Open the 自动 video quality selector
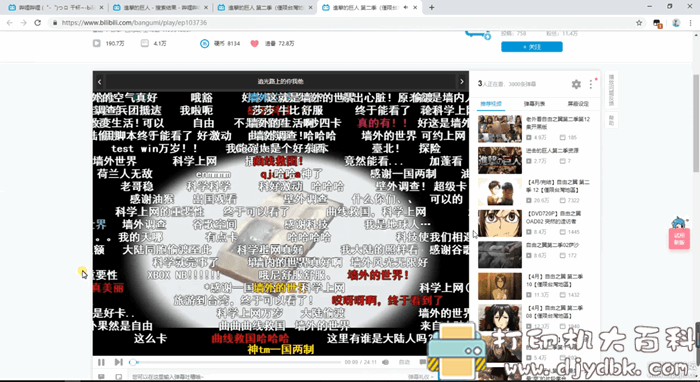Screen dimensions: 700x382 tap(404, 362)
